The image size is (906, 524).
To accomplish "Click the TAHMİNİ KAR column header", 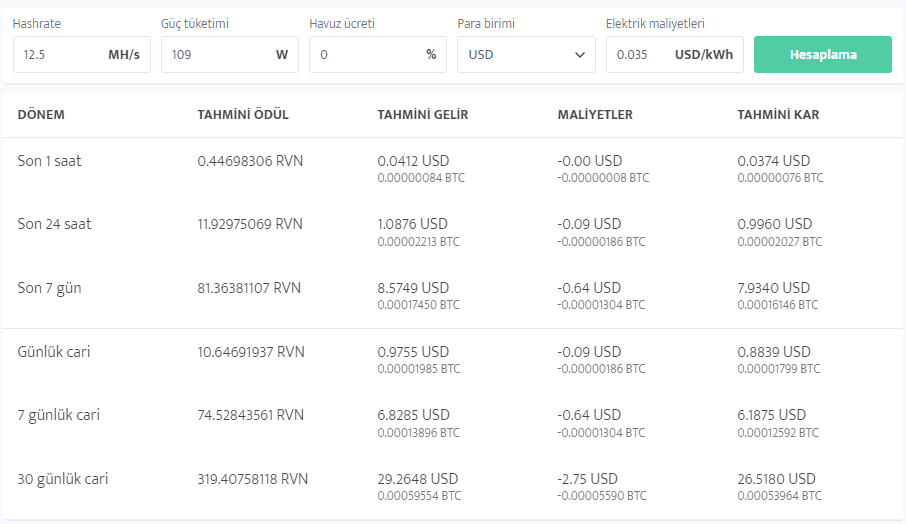I will [778, 114].
